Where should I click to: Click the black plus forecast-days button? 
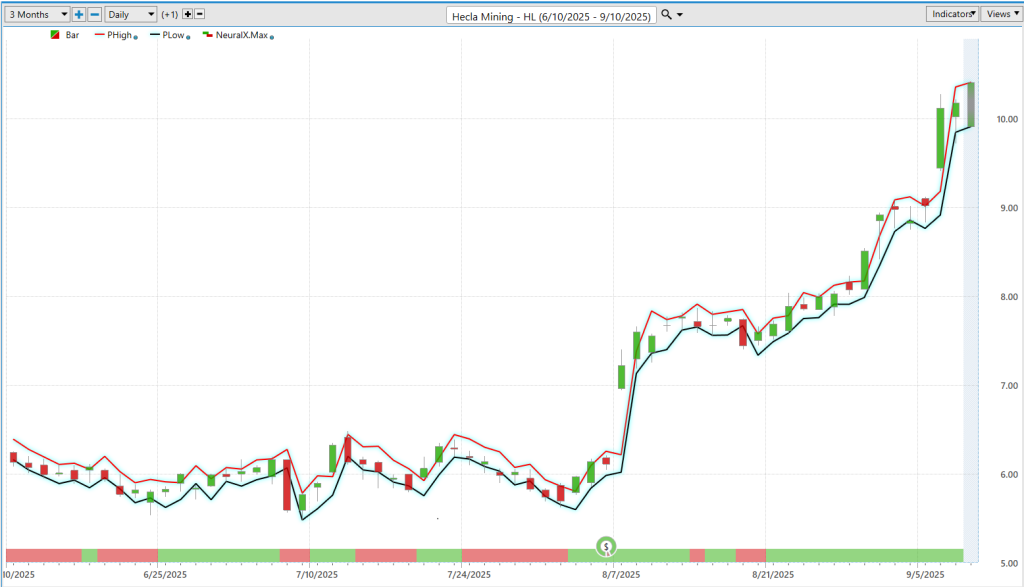[x=187, y=14]
